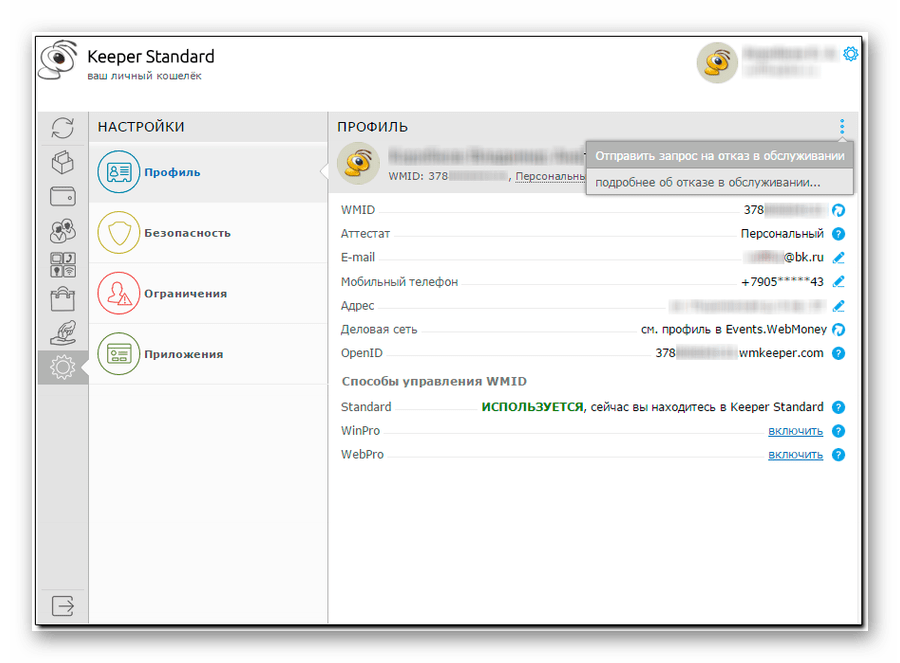Select "Отправить запрос на отказ в обслуживании"
900x663 pixels.
(x=719, y=156)
